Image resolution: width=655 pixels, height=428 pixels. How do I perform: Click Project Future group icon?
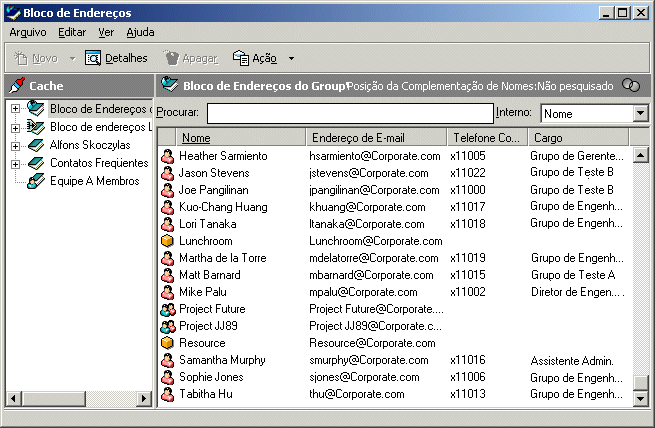point(168,309)
